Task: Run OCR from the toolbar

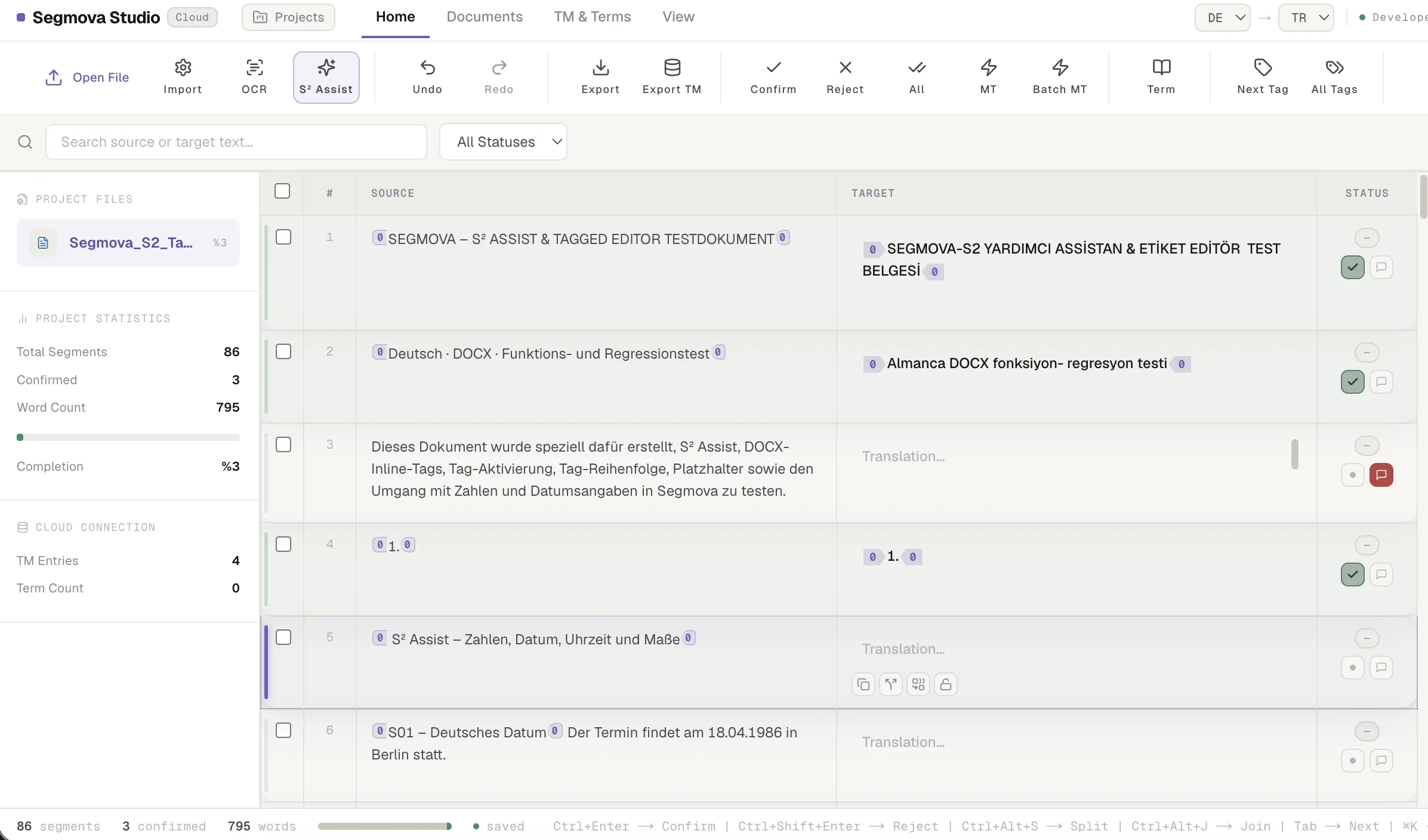Action: (254, 77)
